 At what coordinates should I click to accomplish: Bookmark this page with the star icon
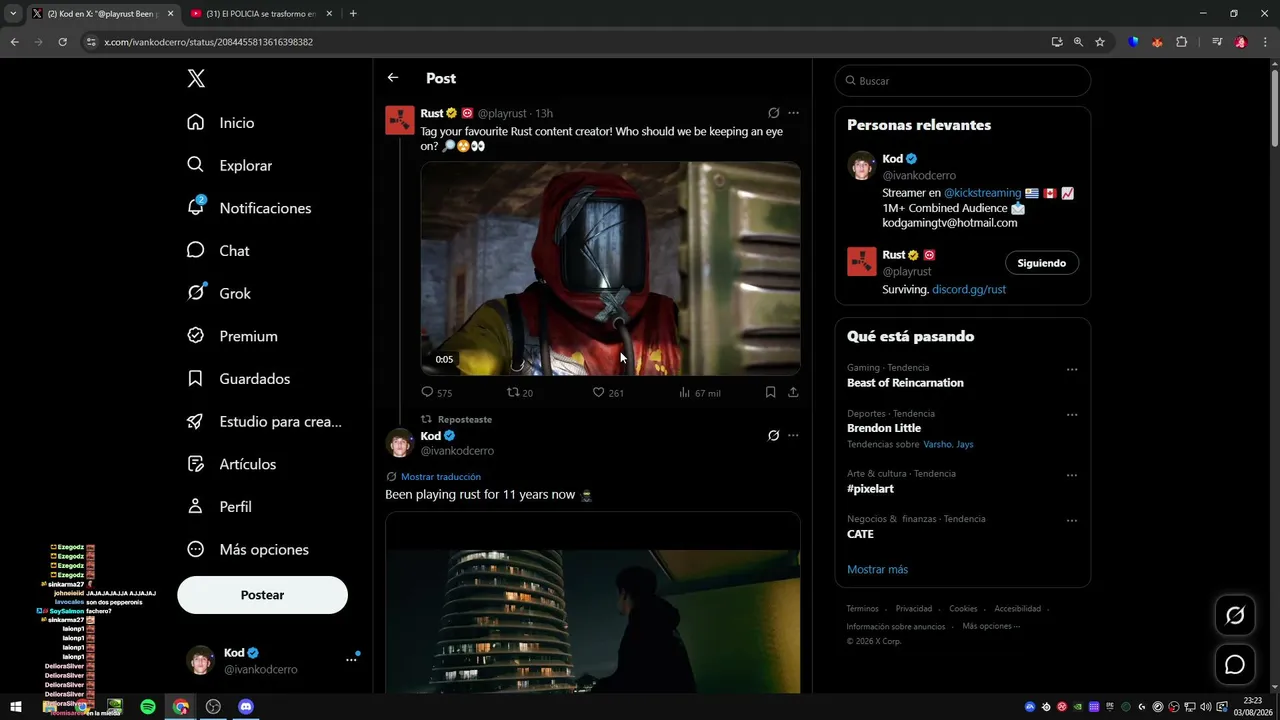(1100, 42)
